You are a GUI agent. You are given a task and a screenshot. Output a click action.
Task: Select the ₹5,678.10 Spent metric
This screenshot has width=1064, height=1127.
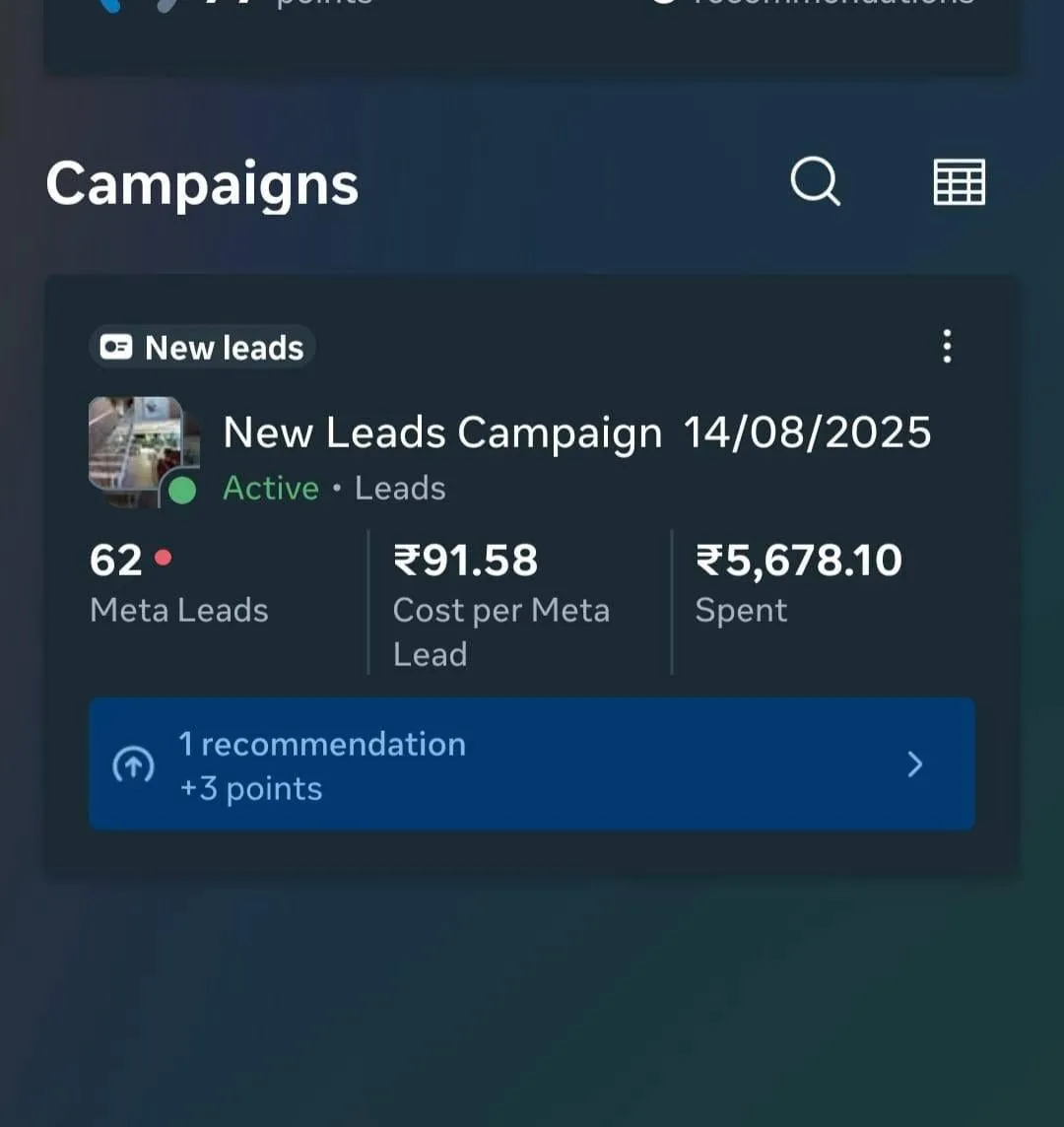click(x=798, y=583)
